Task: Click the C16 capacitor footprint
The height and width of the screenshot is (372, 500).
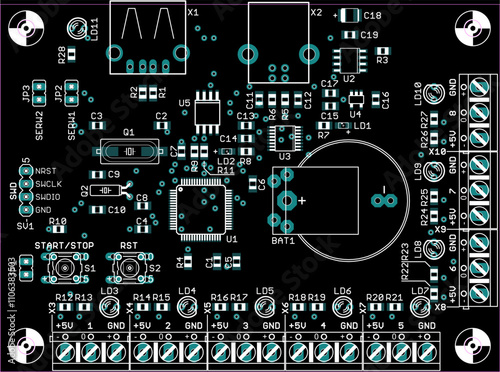Action: click(376, 99)
